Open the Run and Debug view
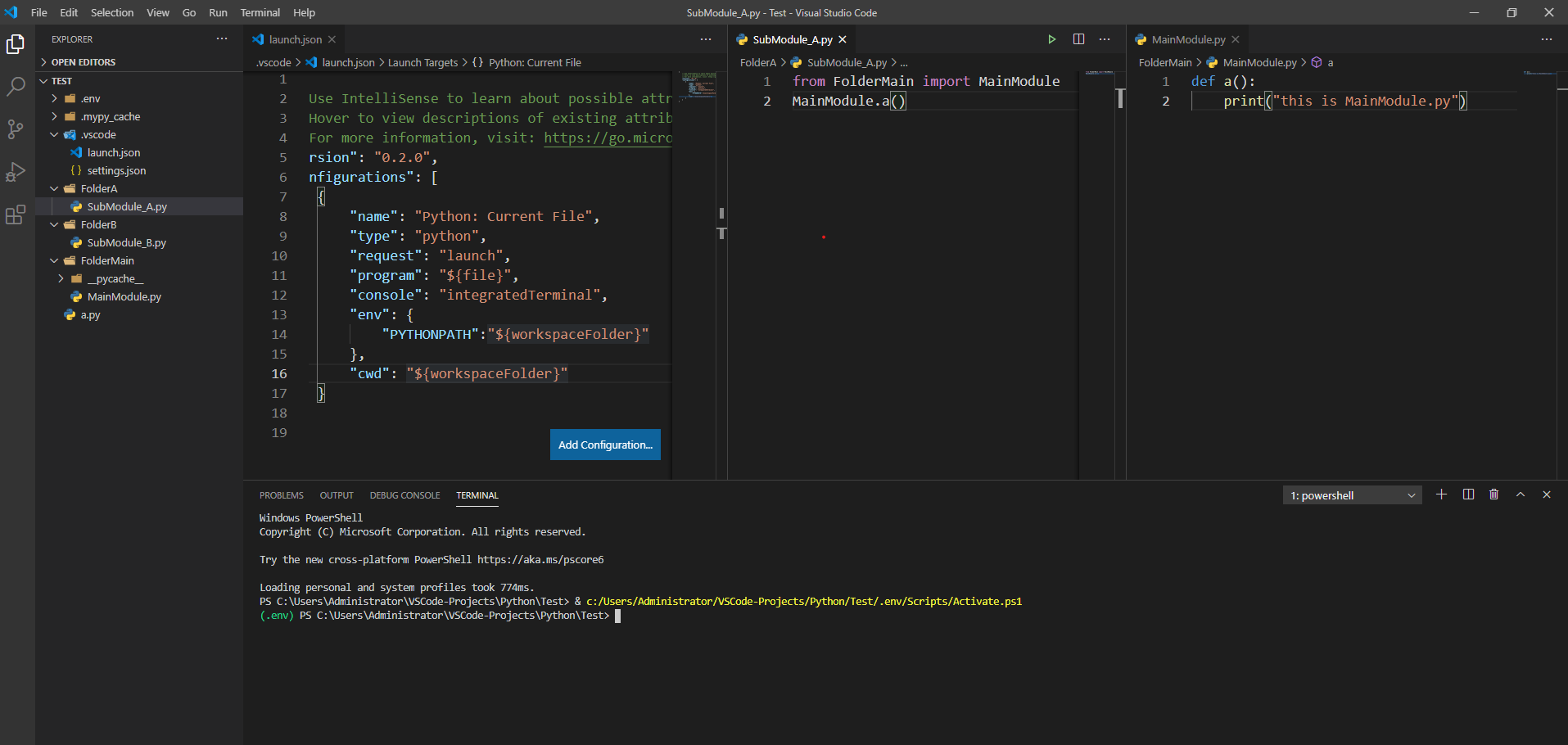The height and width of the screenshot is (745, 1568). pos(16,172)
